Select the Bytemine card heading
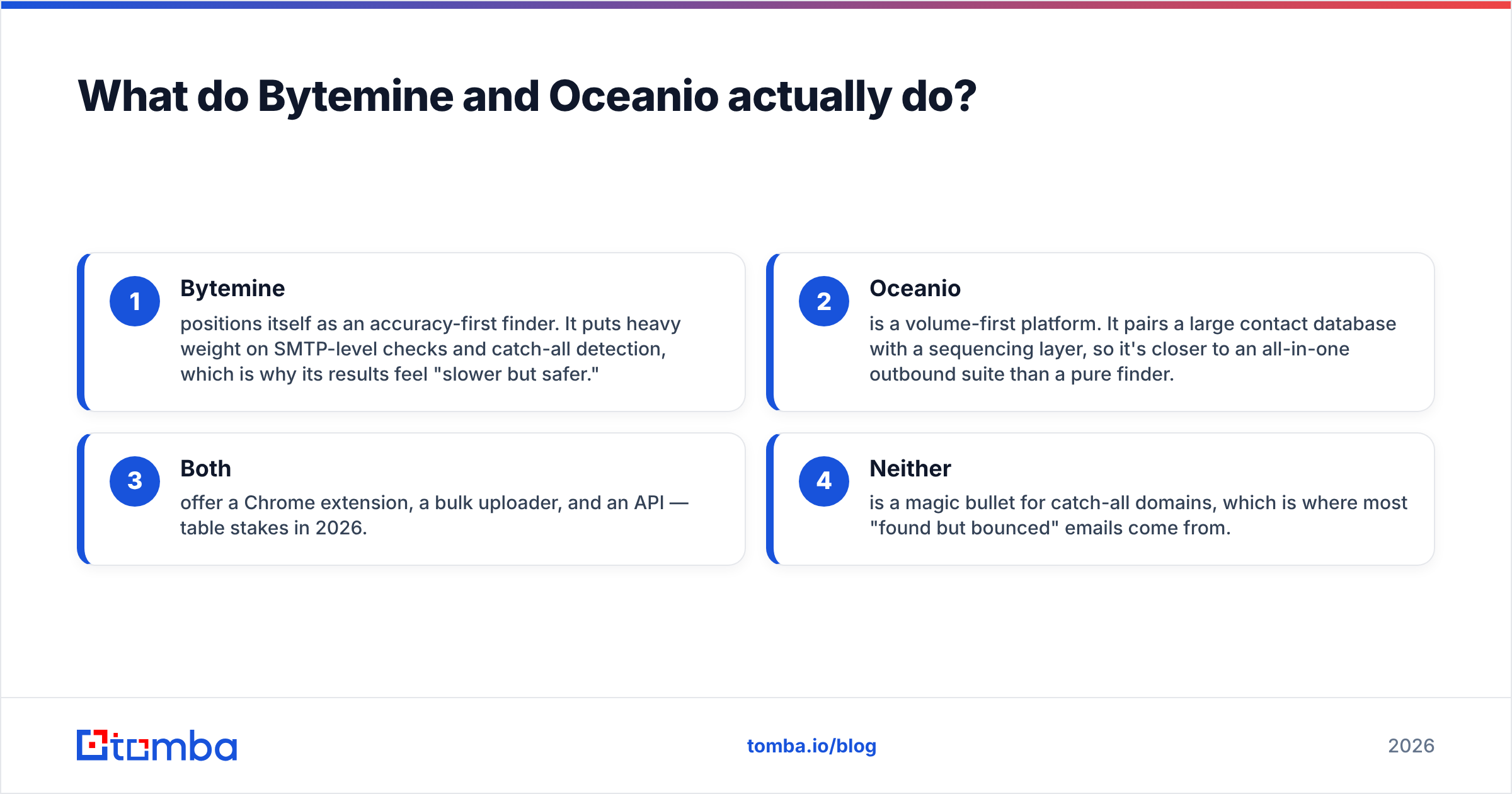Viewport: 1512px width, 794px height. [232, 289]
